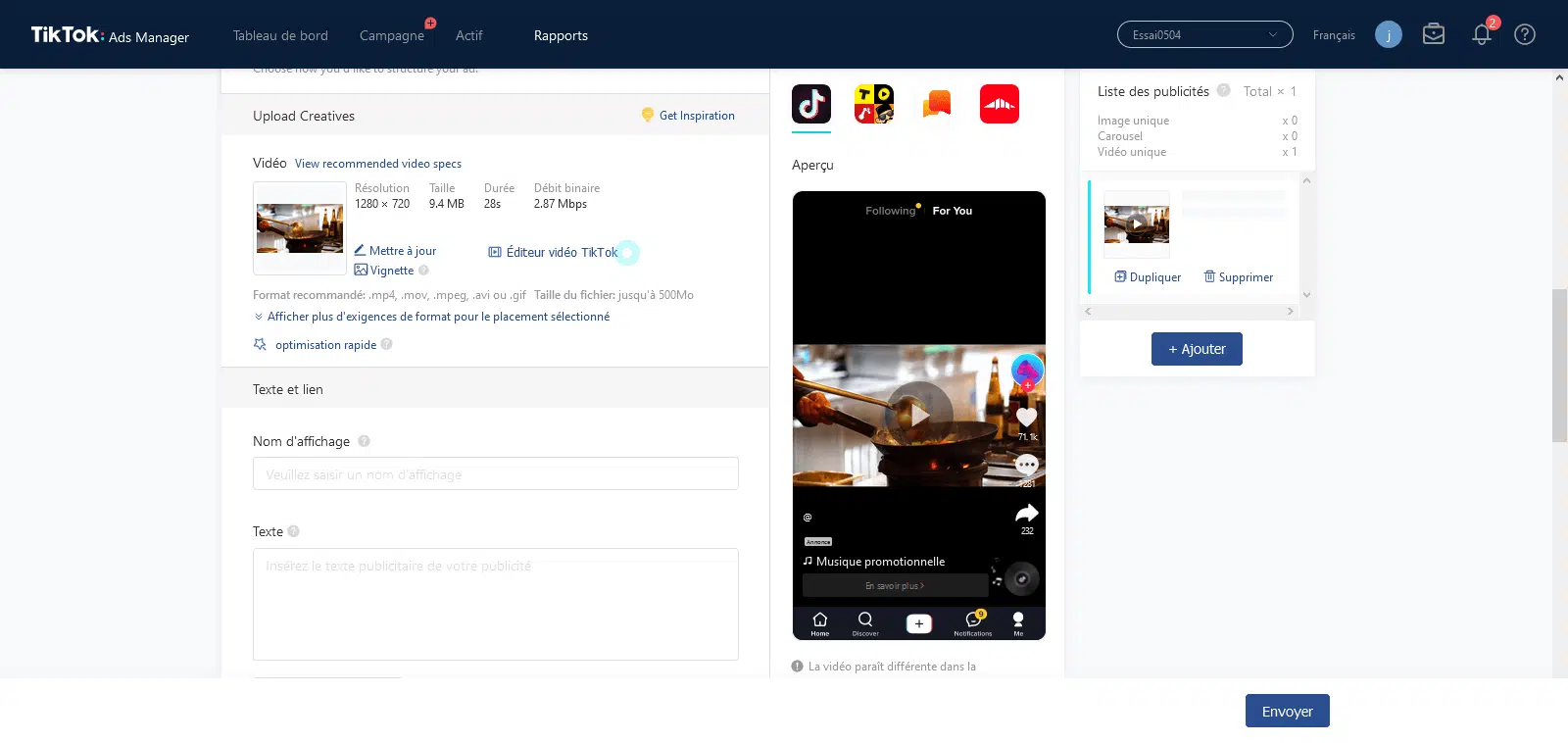Image resolution: width=1568 pixels, height=743 pixels.
Task: Select the TopBuzz placement icon
Action: pyautogui.click(x=873, y=104)
